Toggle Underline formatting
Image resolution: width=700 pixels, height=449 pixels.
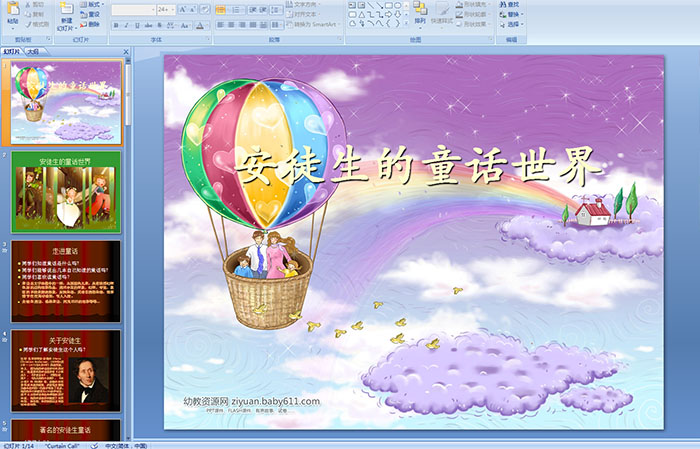137,25
